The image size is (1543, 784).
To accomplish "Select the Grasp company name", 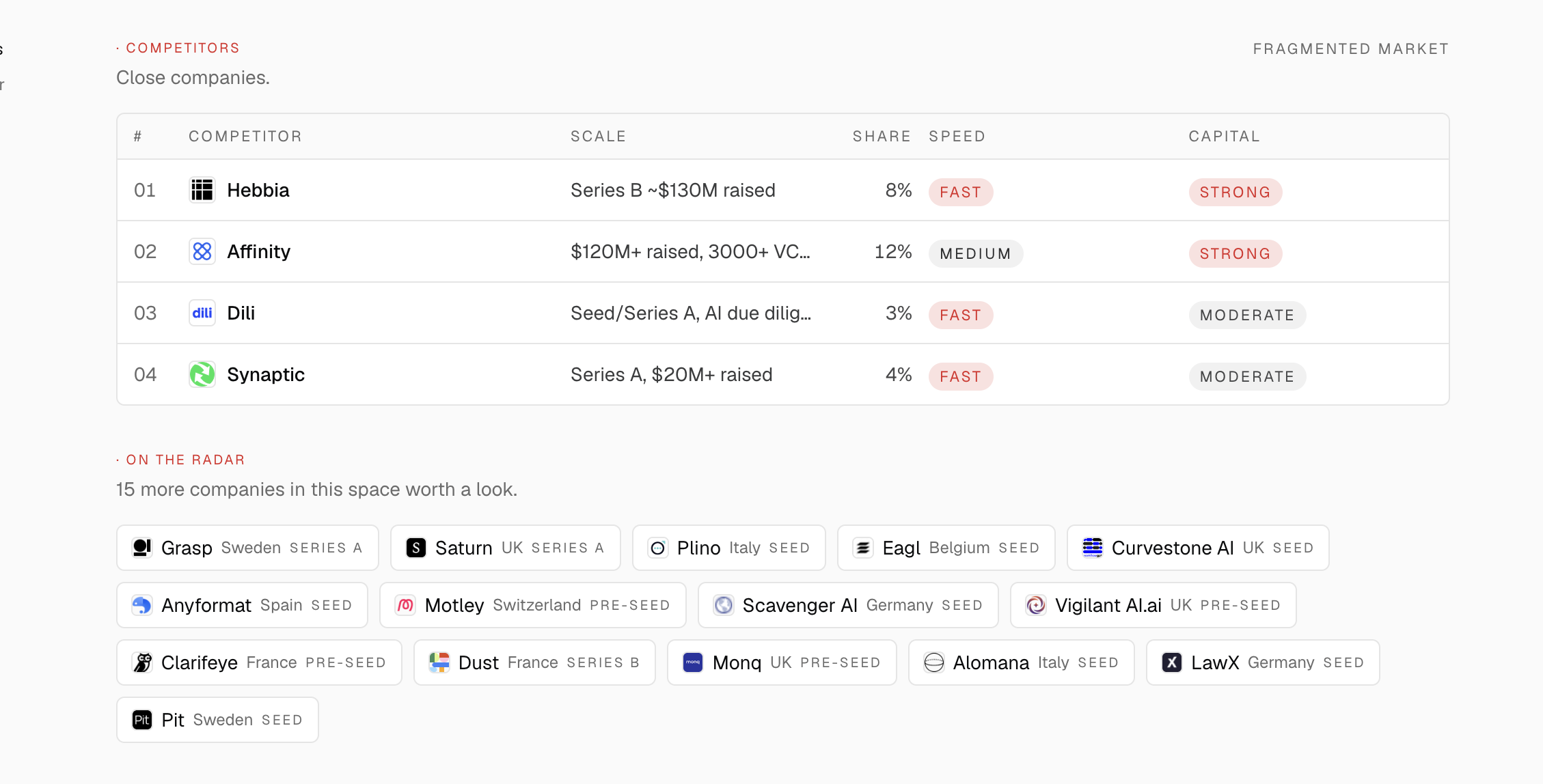I will coord(187,548).
